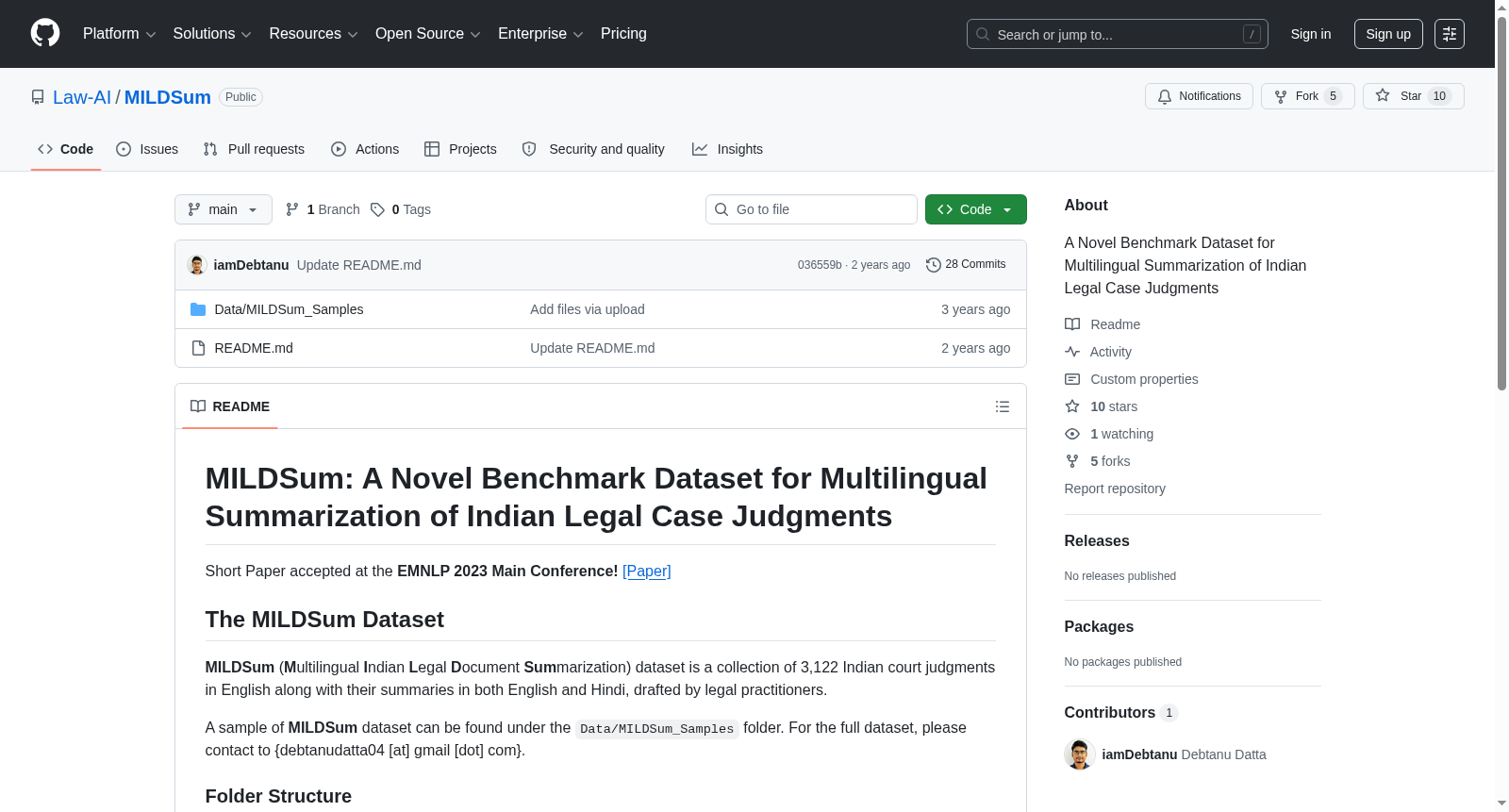The width and height of the screenshot is (1509, 812).
Task: Open the Update README.md latest commit message
Action: point(359,265)
